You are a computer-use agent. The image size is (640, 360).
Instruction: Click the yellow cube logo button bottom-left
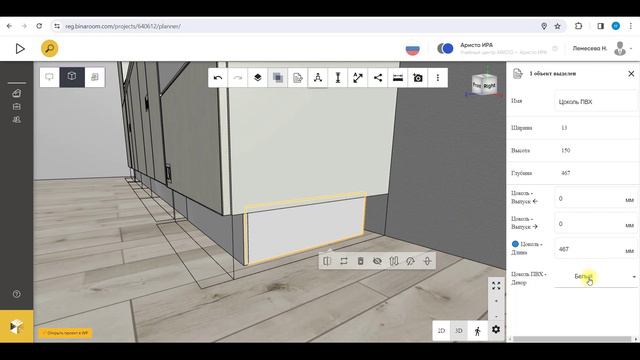coord(17,326)
